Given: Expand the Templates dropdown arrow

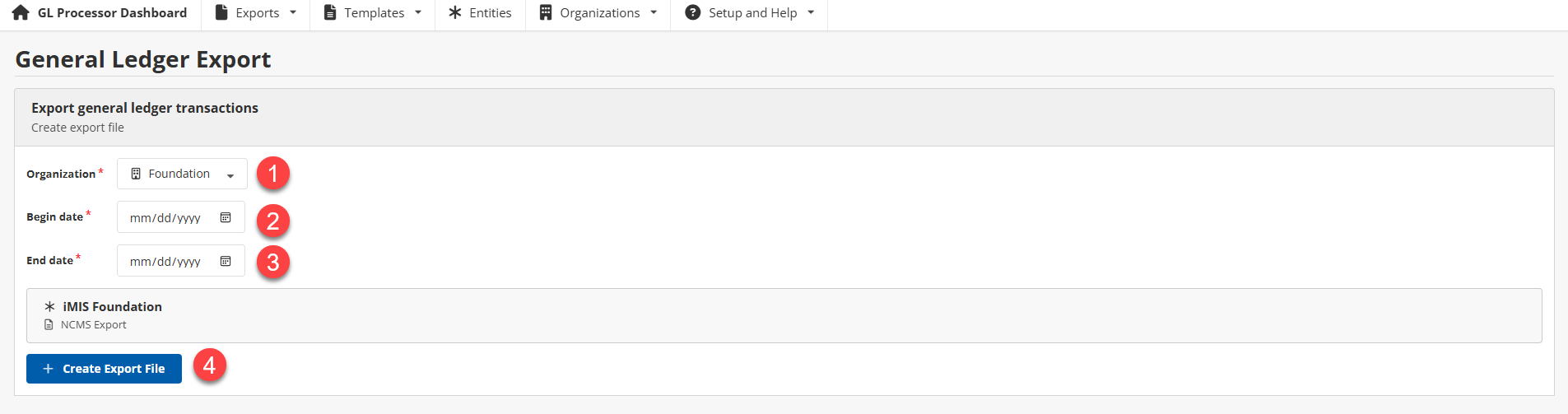Looking at the screenshot, I should tap(418, 13).
